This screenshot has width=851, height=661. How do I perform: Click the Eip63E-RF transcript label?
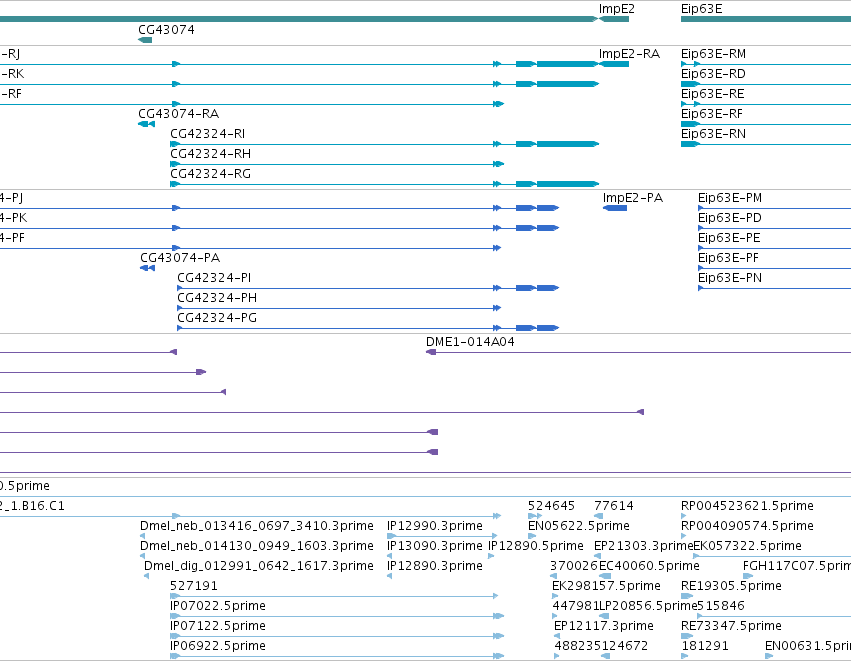(x=712, y=114)
